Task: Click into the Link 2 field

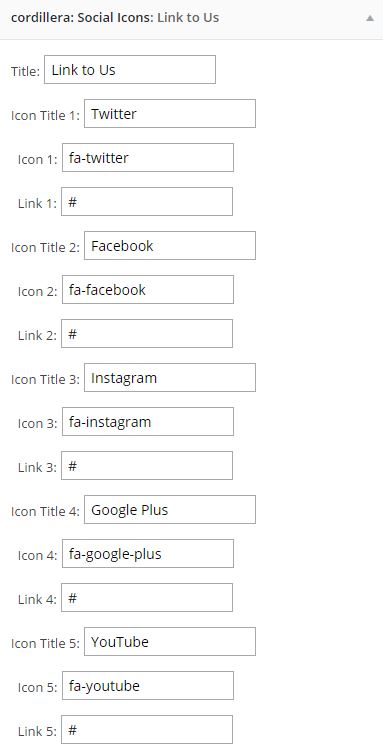Action: (147, 333)
